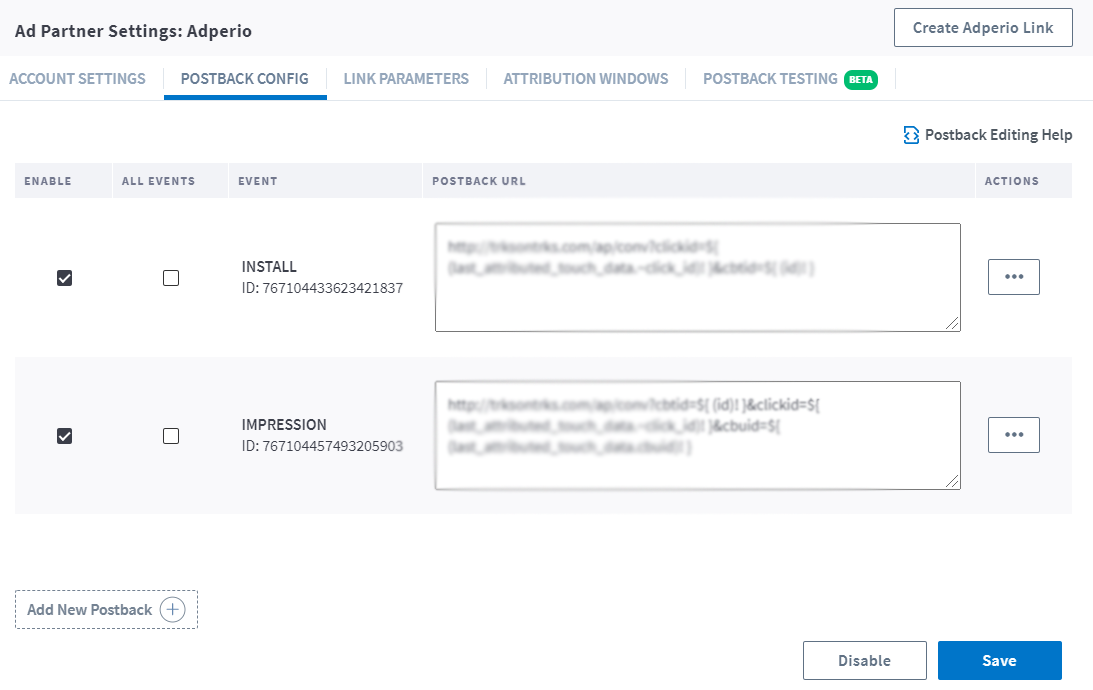Viewport: 1093px width, 690px height.
Task: Switch to the Account Settings tab
Action: (x=77, y=79)
